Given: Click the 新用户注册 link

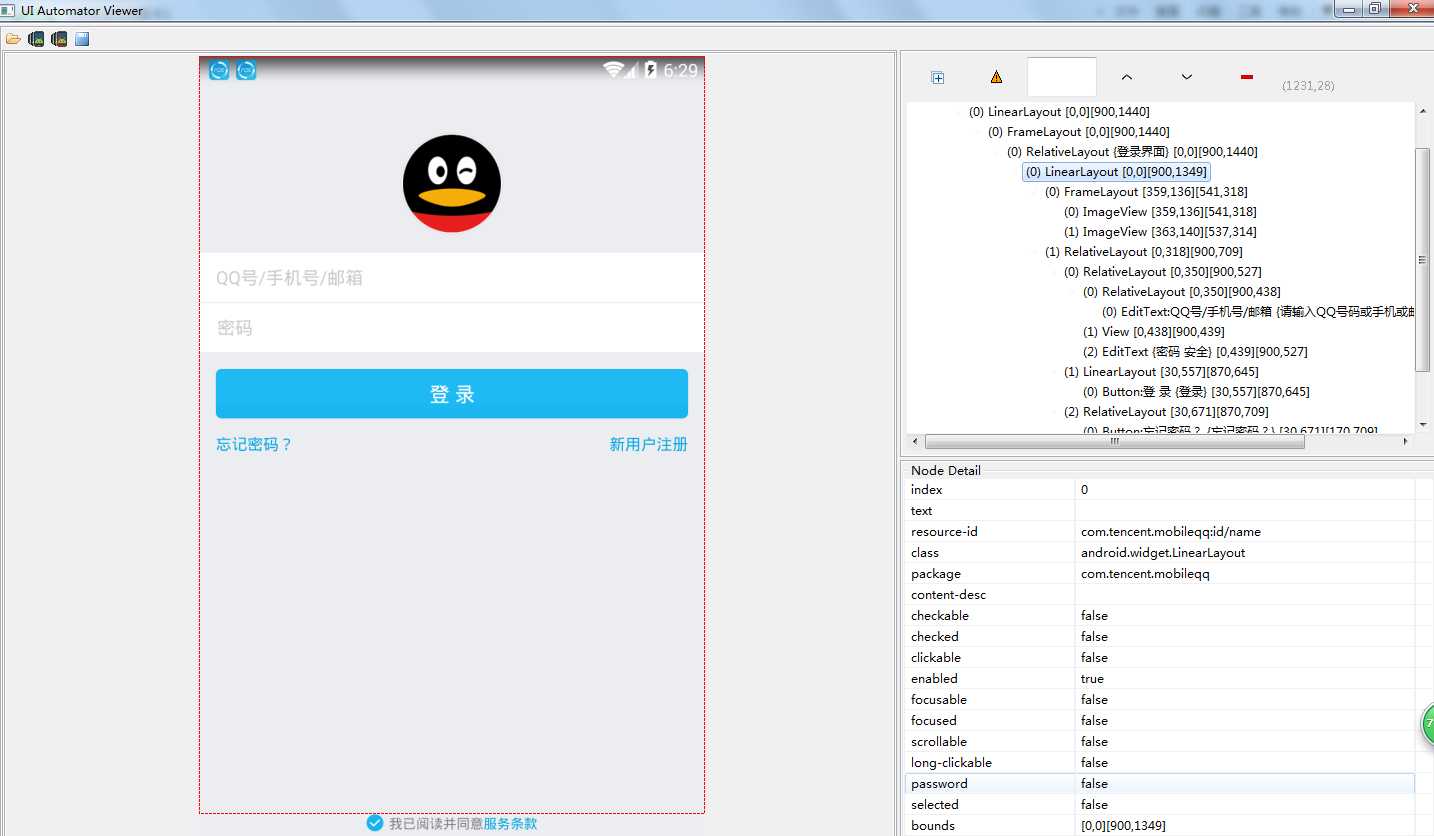Looking at the screenshot, I should click(649, 444).
